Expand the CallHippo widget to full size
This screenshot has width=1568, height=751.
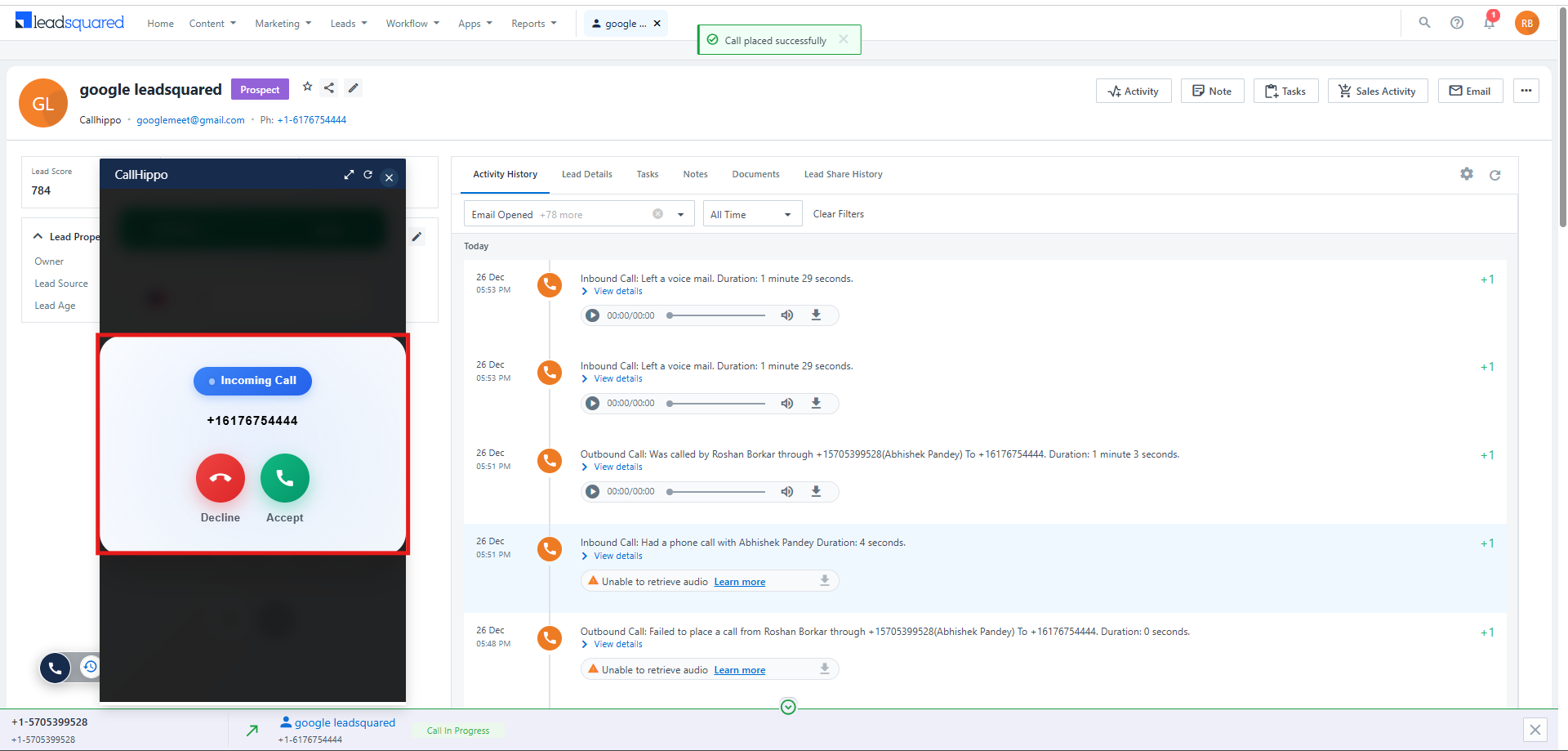click(x=349, y=175)
